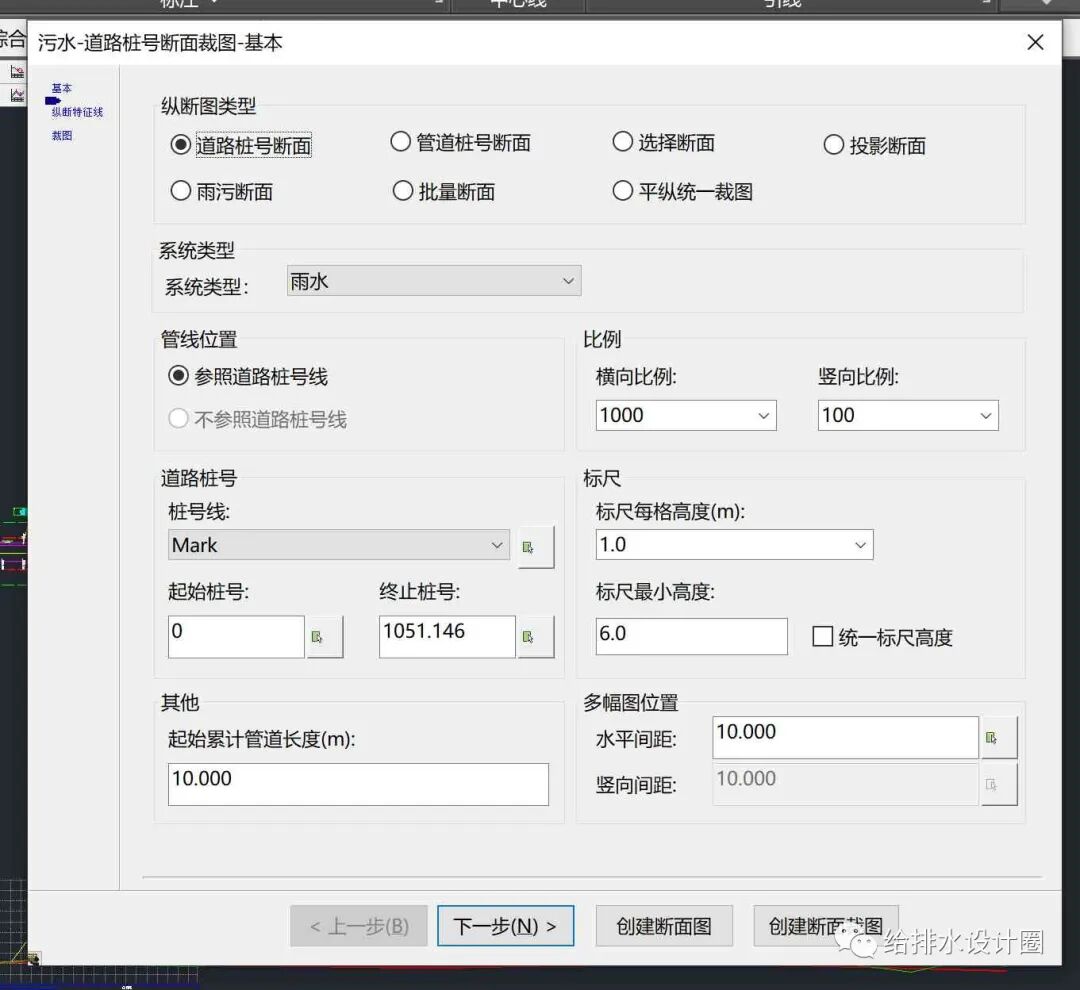The height and width of the screenshot is (990, 1080).
Task: Click the pick-from-drawing icon beside the Mark stake line dropdown
Action: [536, 546]
